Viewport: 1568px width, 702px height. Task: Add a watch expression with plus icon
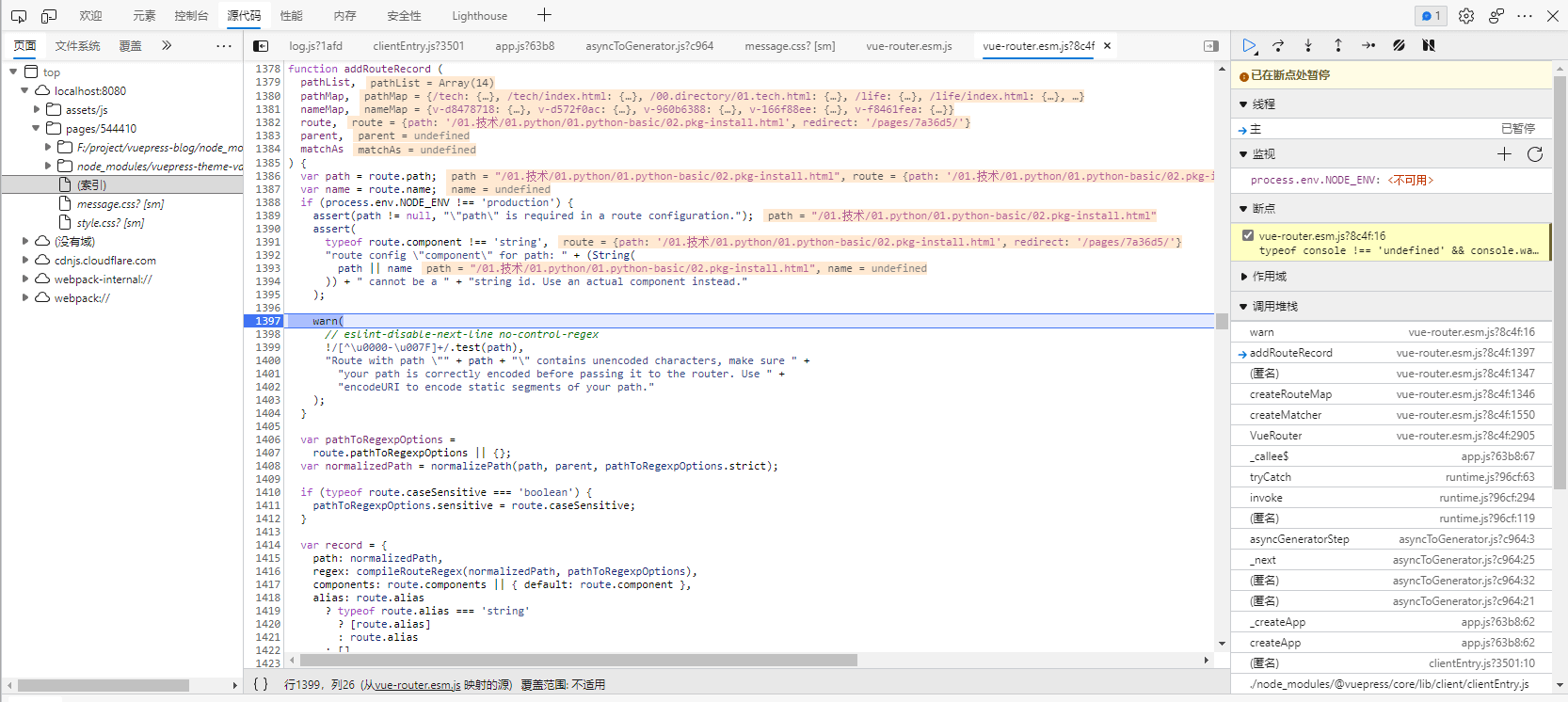click(1504, 154)
